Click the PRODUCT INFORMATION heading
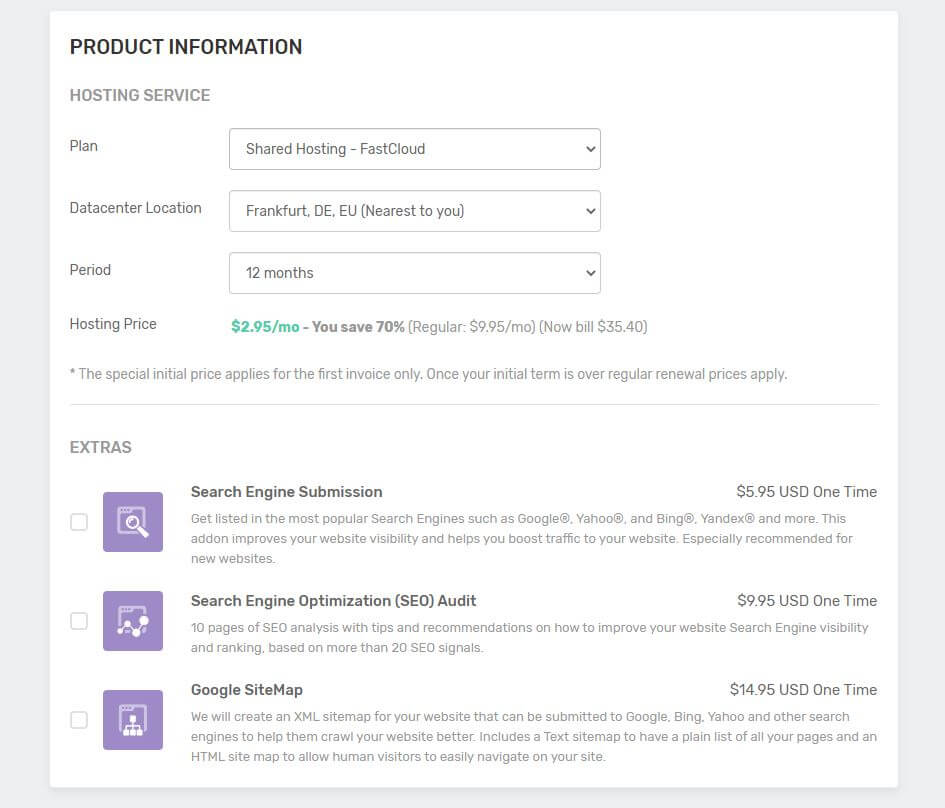The width and height of the screenshot is (945, 808). 185,47
